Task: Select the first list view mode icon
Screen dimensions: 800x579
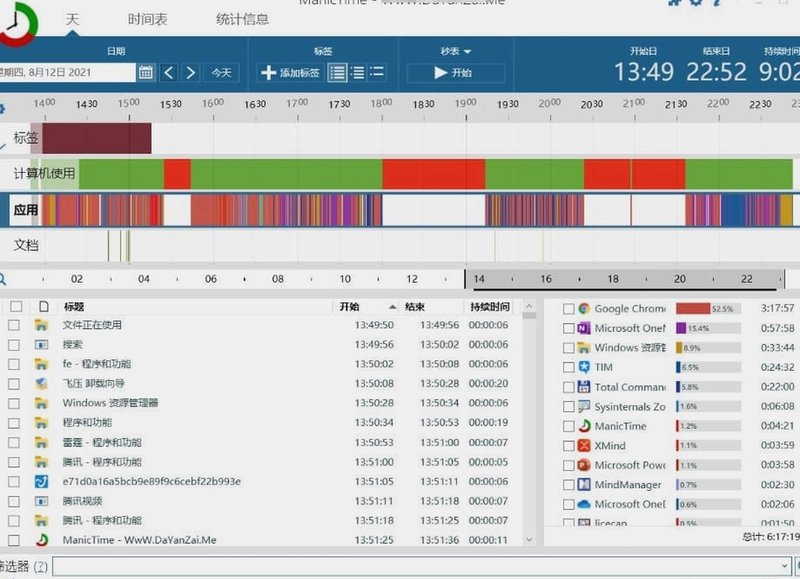Action: tap(337, 72)
